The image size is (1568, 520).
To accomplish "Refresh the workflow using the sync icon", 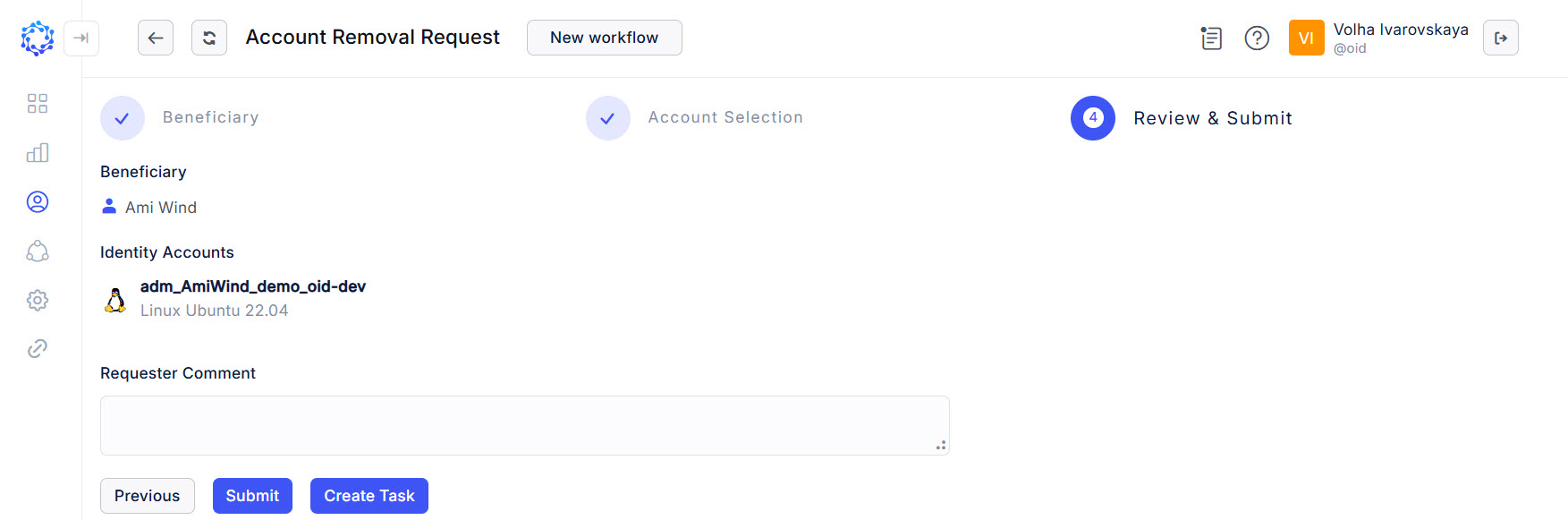I will pyautogui.click(x=208, y=38).
